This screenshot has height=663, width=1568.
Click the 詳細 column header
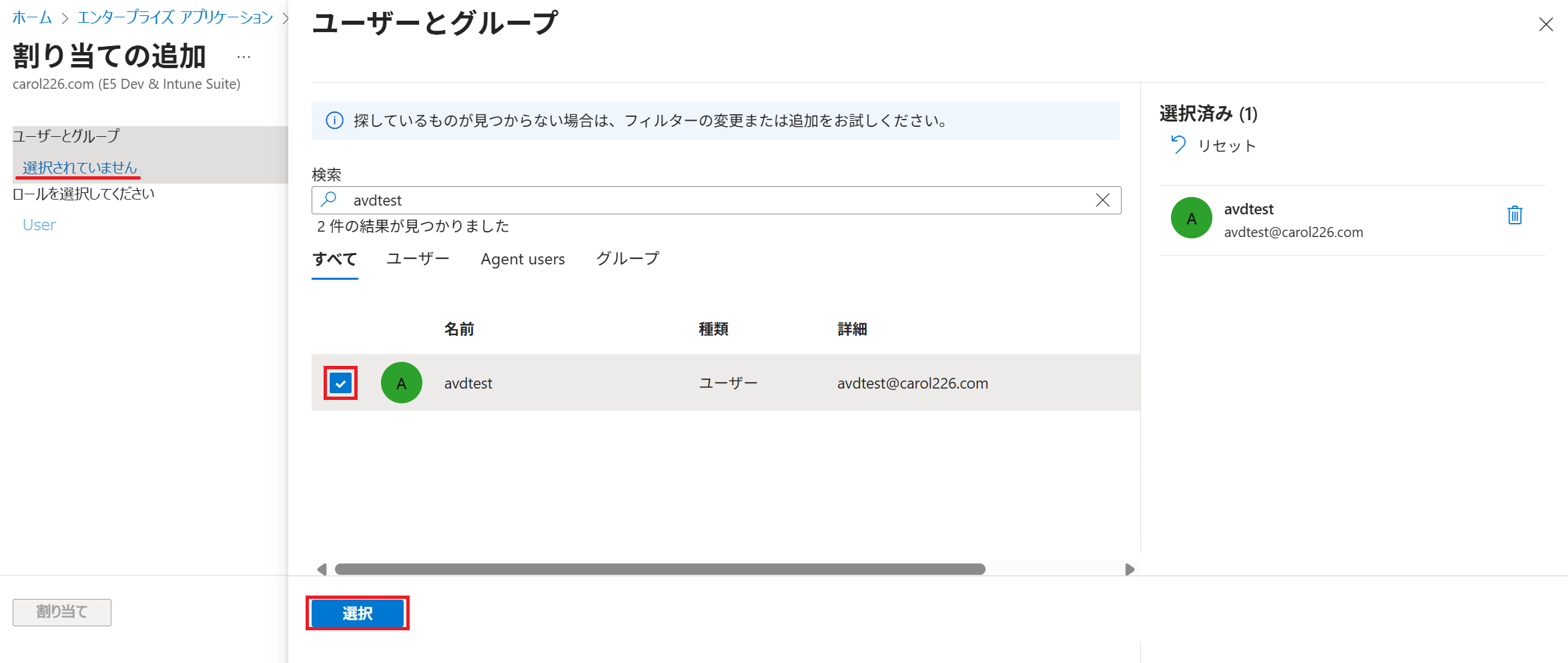(852, 329)
